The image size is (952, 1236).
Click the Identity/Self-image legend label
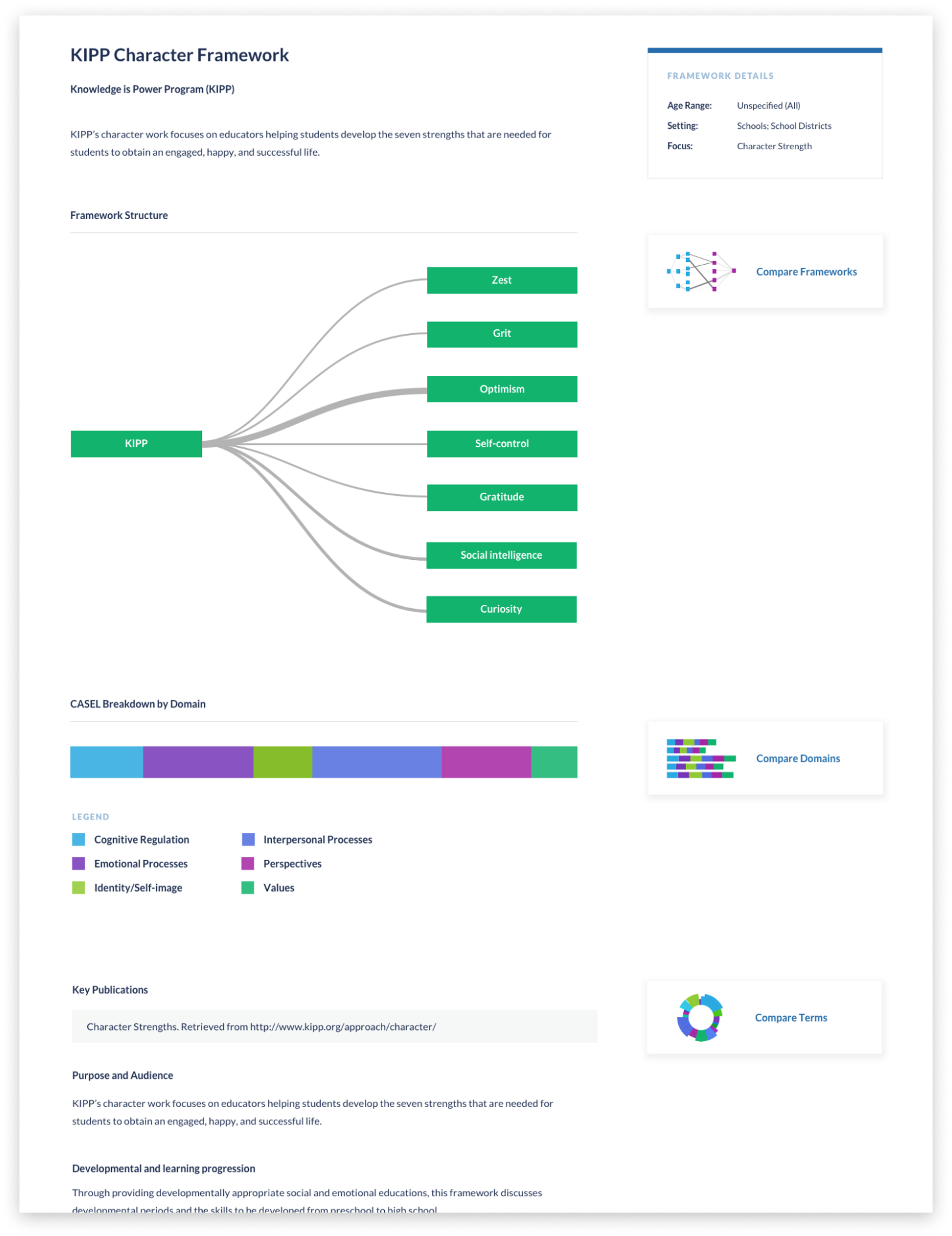(x=138, y=888)
